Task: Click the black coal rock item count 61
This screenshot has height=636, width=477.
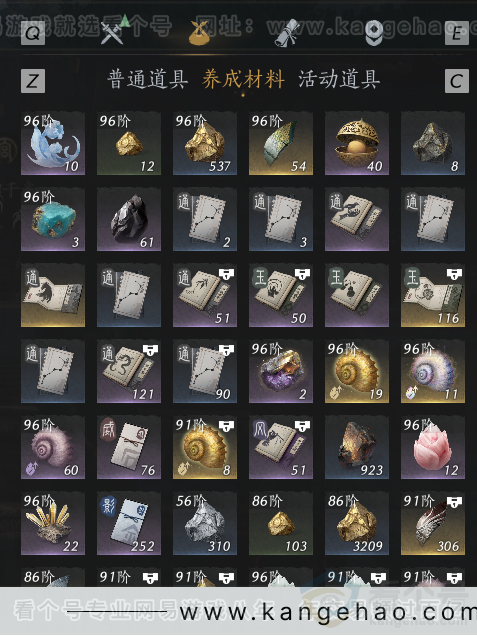Action: pos(129,219)
